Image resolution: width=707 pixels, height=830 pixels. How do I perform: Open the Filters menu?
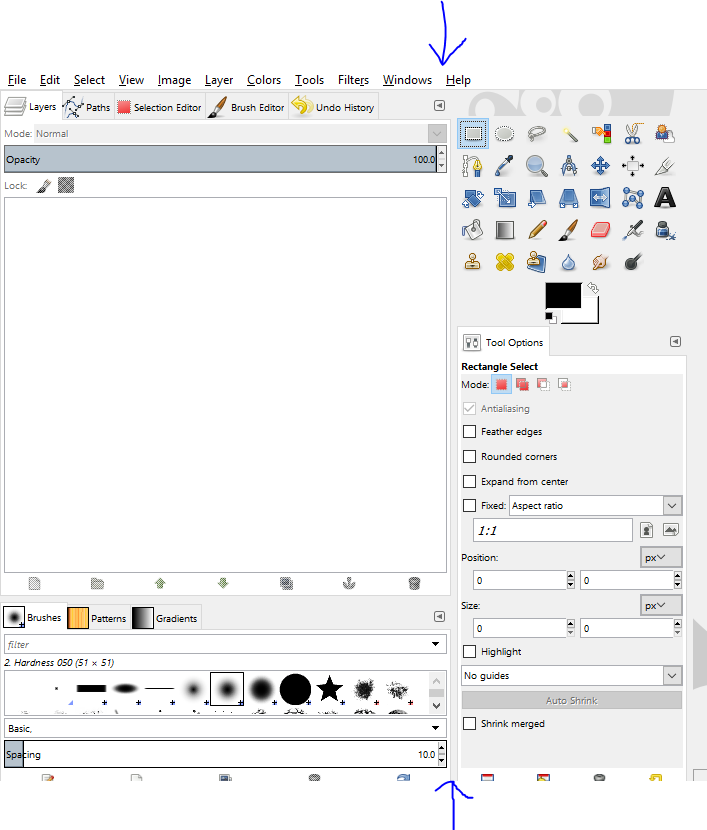353,80
